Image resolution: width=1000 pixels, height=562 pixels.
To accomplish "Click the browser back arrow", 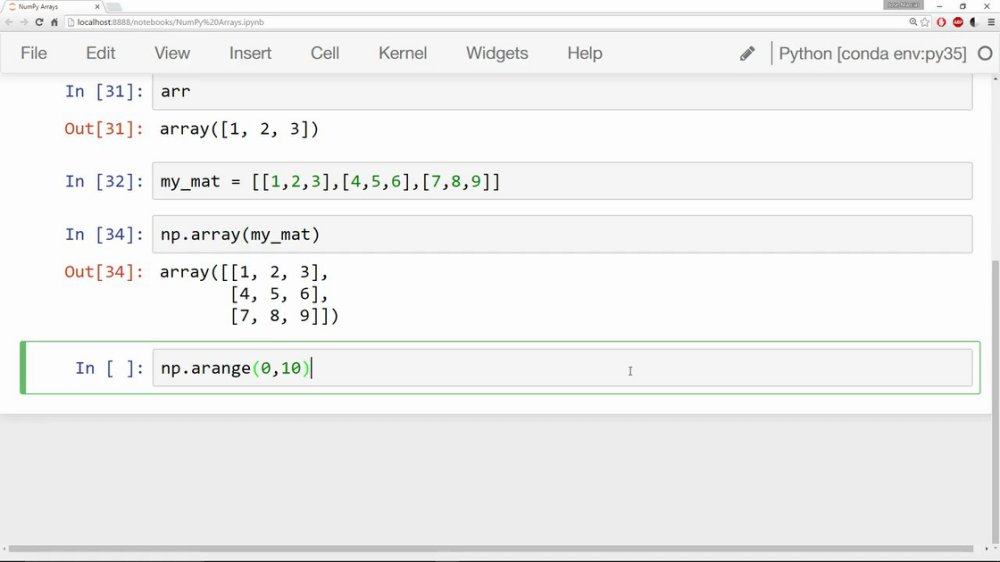I will coord(8,22).
